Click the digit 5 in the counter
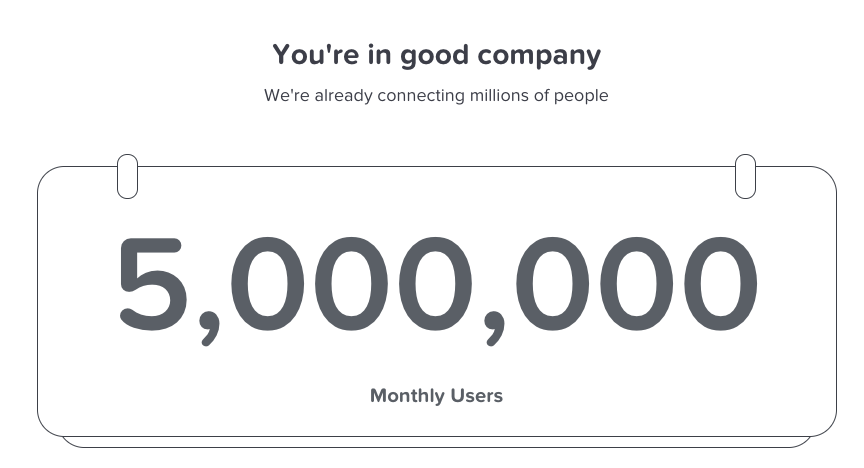The image size is (864, 468). [x=153, y=284]
